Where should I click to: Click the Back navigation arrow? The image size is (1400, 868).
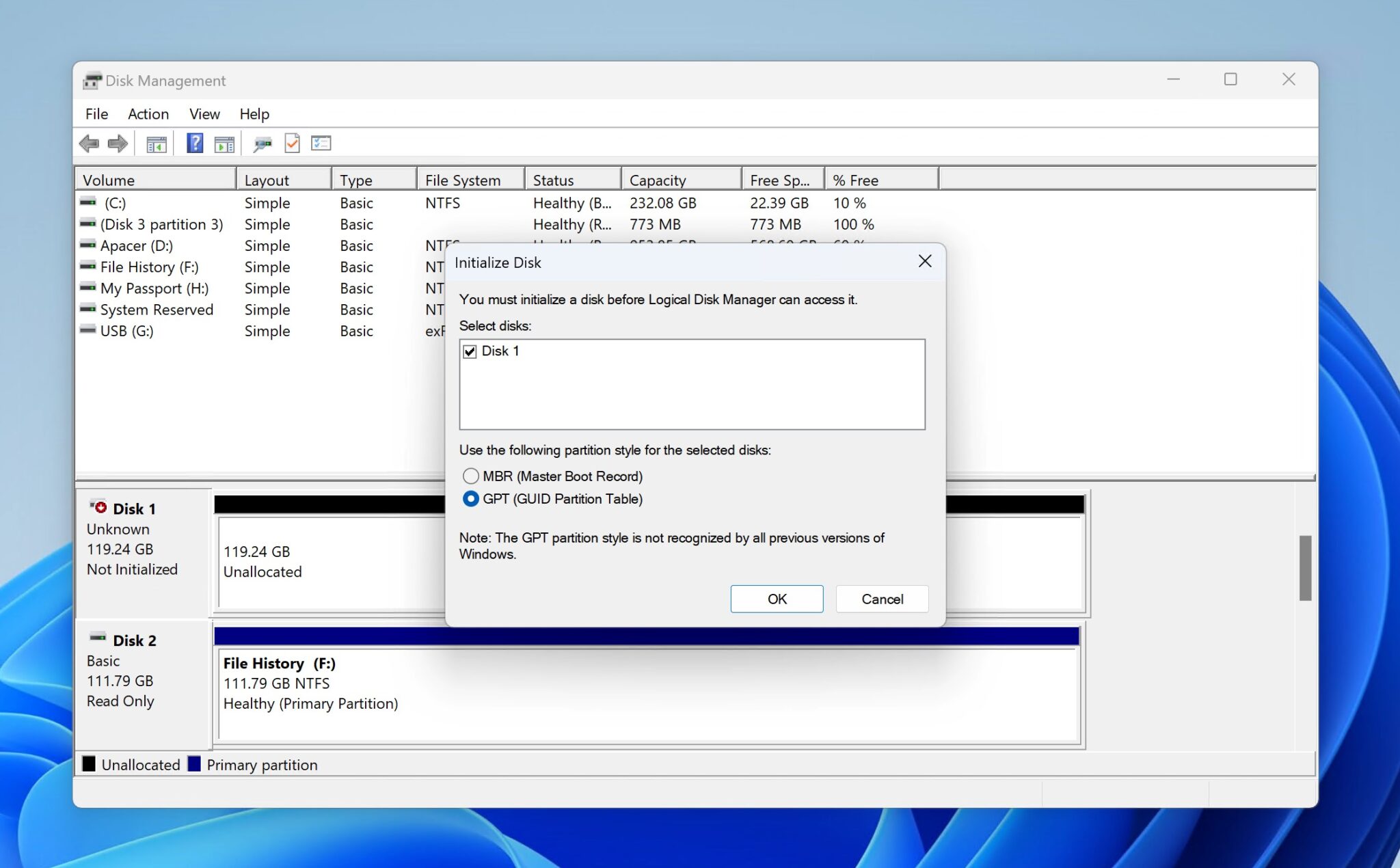pos(90,143)
